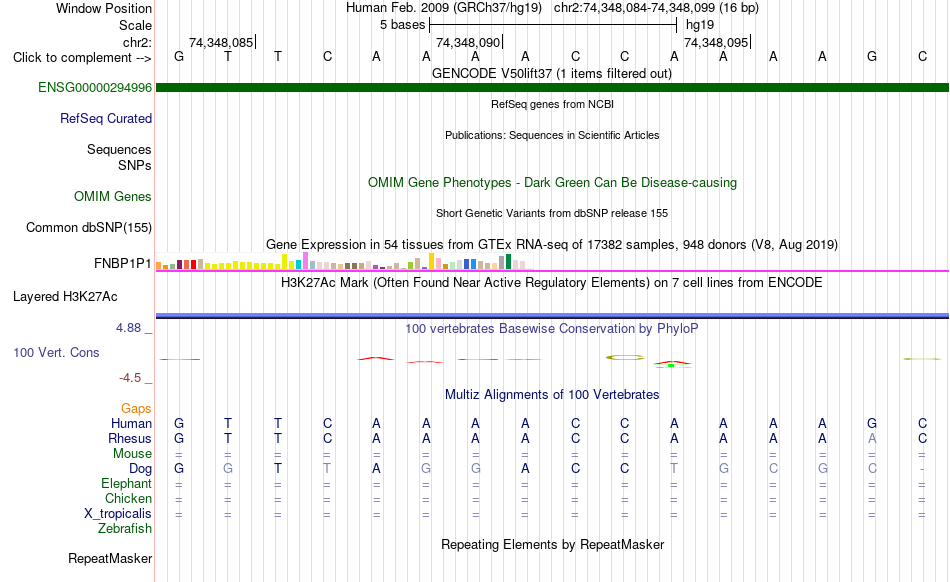Click the small green mark in the PhyloP track

(671, 365)
